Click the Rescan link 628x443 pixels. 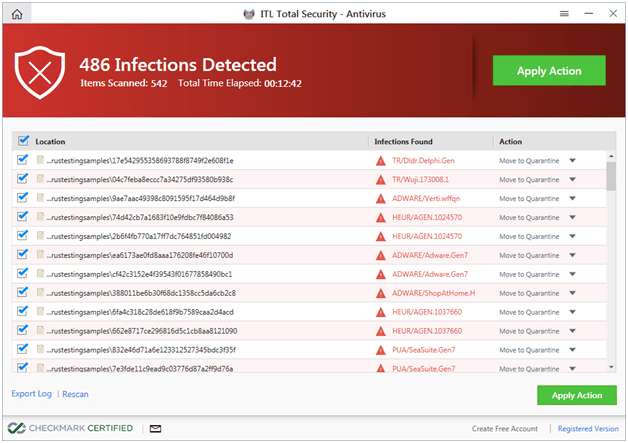[x=75, y=394]
